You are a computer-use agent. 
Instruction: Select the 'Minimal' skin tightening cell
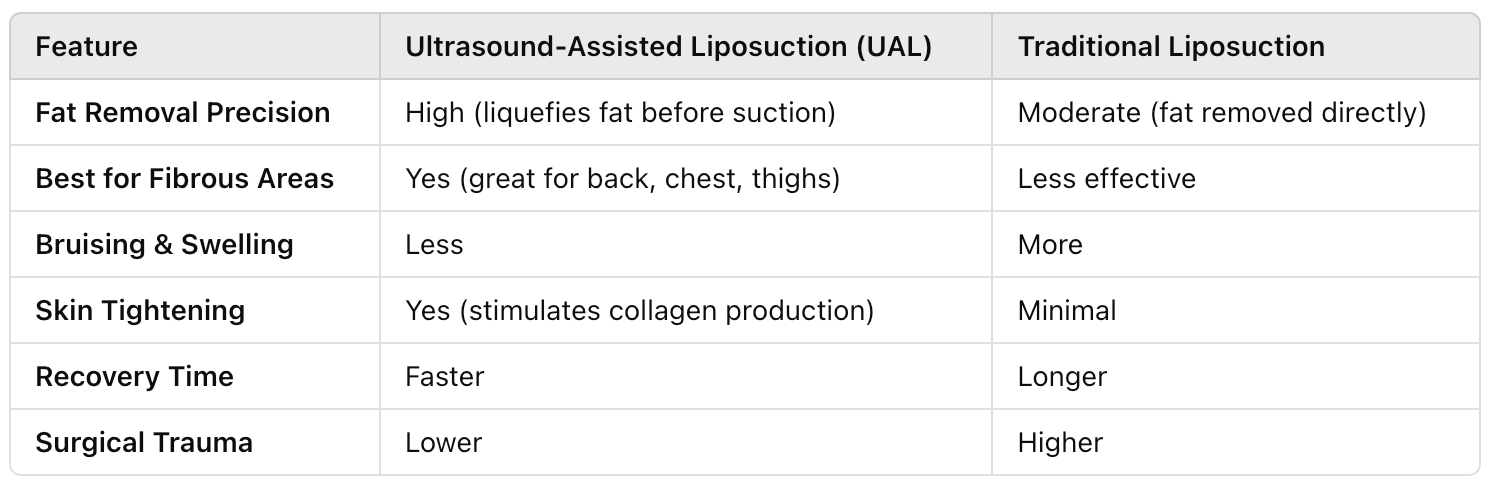point(1067,310)
